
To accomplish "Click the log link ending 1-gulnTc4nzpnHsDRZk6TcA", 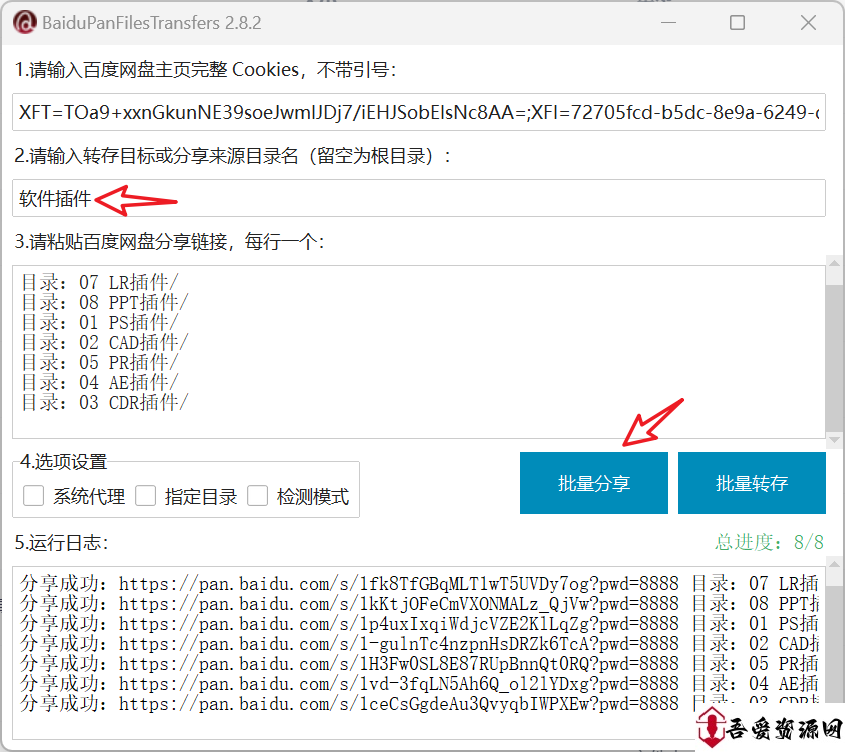I will pos(398,644).
